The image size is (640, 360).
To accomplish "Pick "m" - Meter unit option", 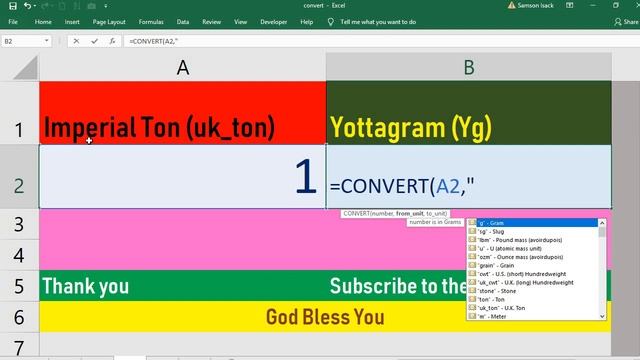I will [x=533, y=316].
